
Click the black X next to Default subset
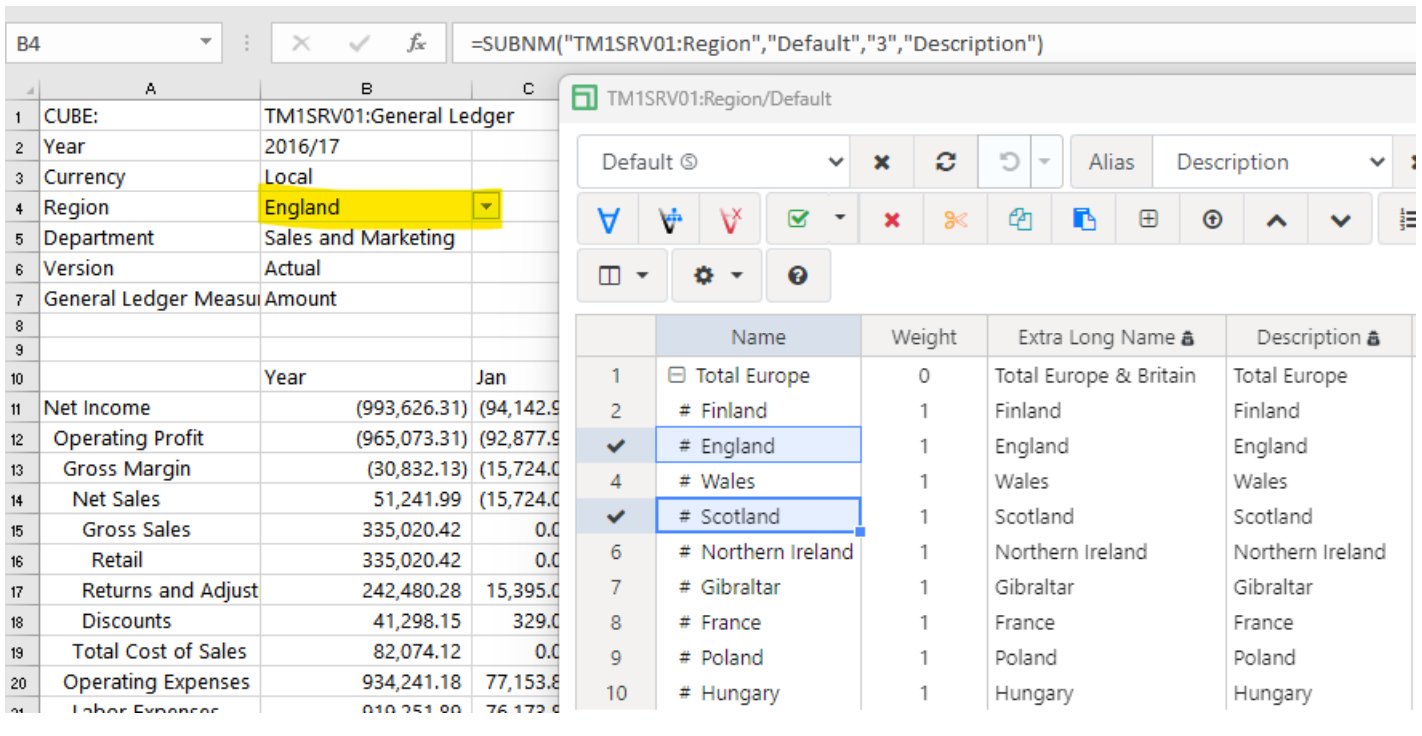tap(882, 162)
